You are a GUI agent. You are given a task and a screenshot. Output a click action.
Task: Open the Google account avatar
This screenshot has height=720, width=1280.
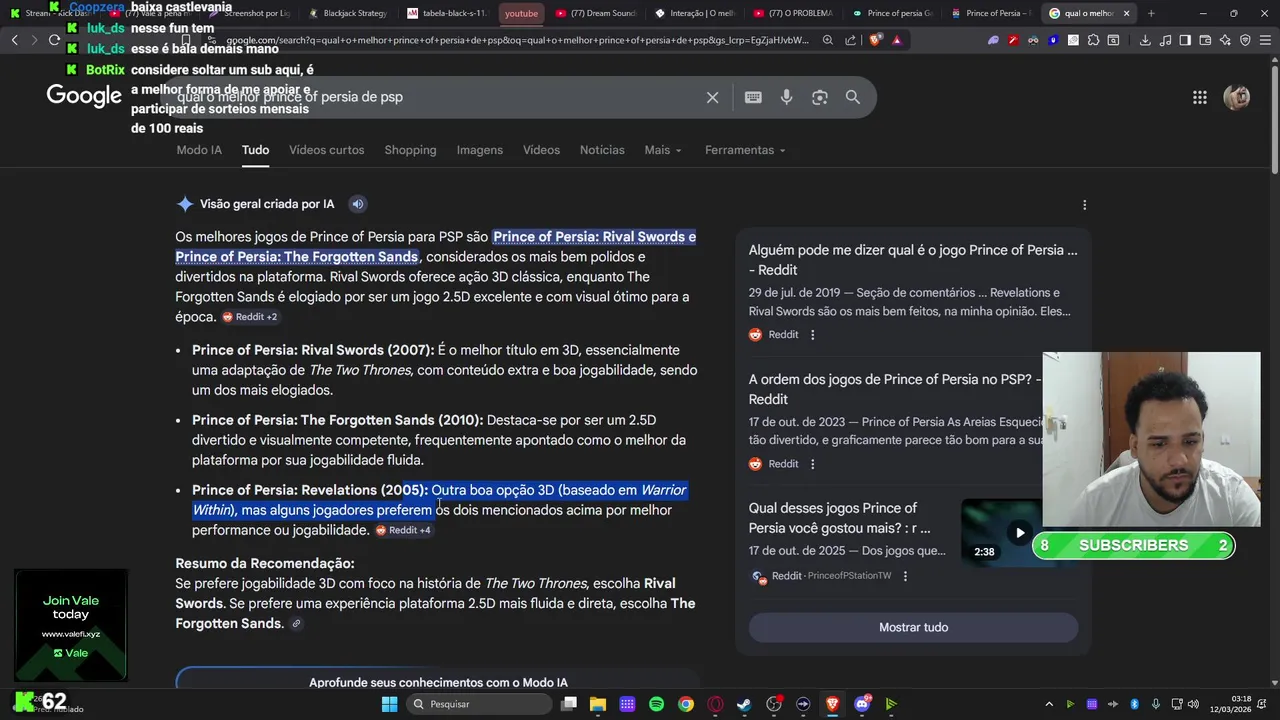(x=1237, y=97)
